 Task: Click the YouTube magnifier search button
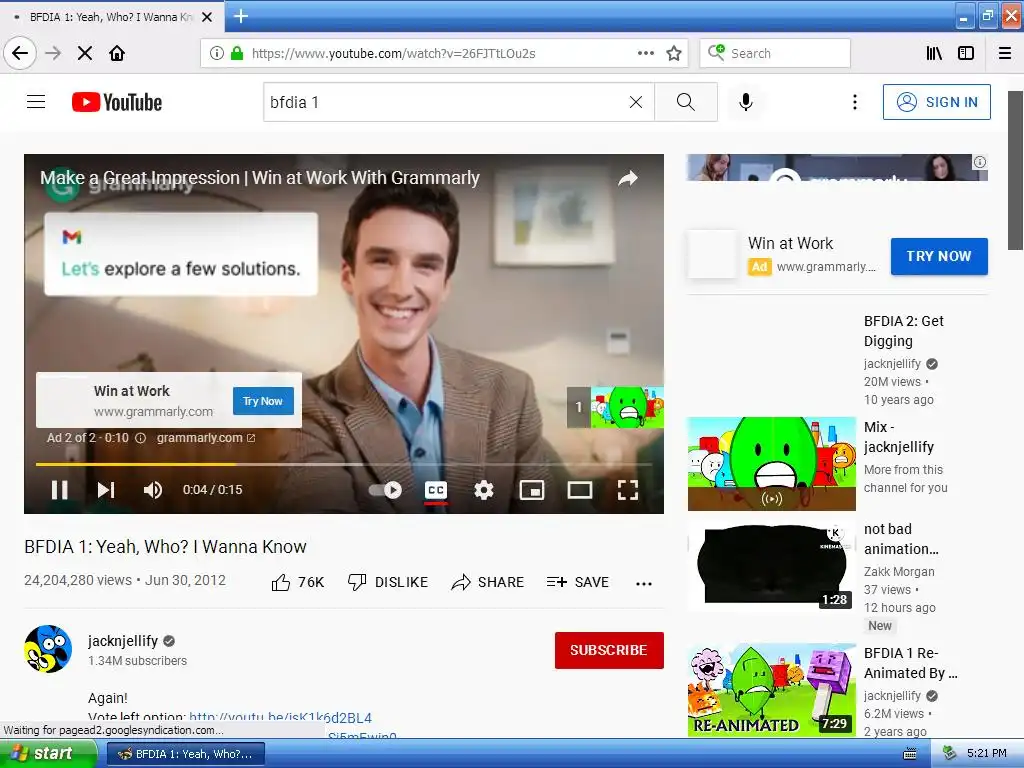pos(686,102)
